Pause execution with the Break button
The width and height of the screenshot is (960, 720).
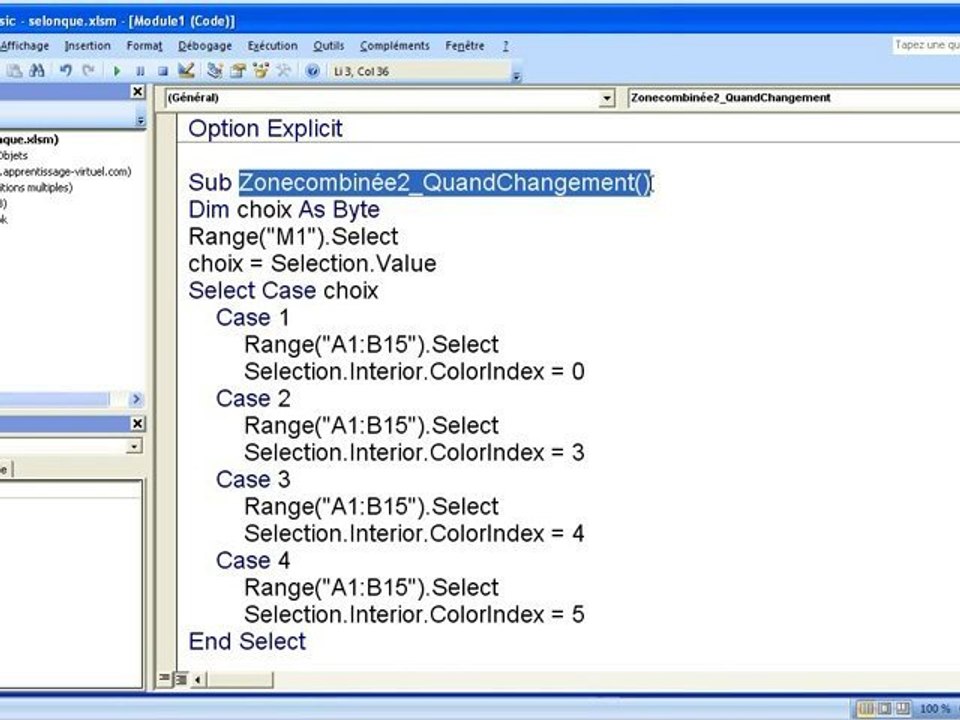(140, 71)
